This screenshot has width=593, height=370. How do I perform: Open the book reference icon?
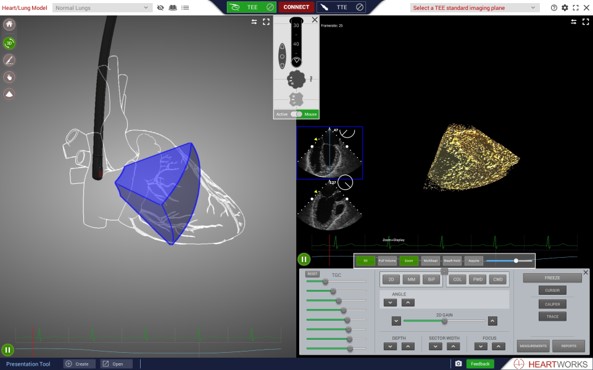173,8
